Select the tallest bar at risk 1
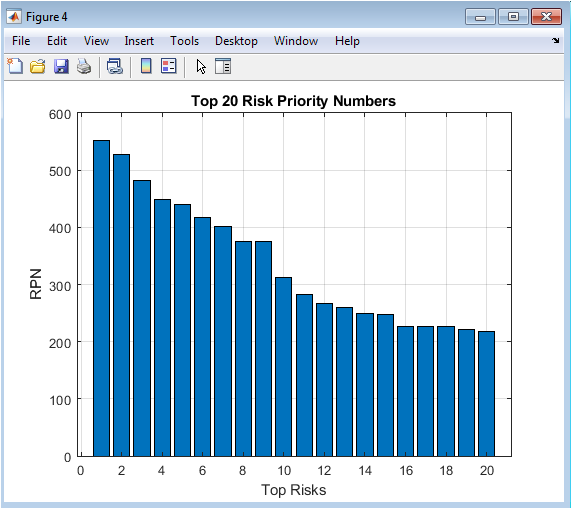 101,298
